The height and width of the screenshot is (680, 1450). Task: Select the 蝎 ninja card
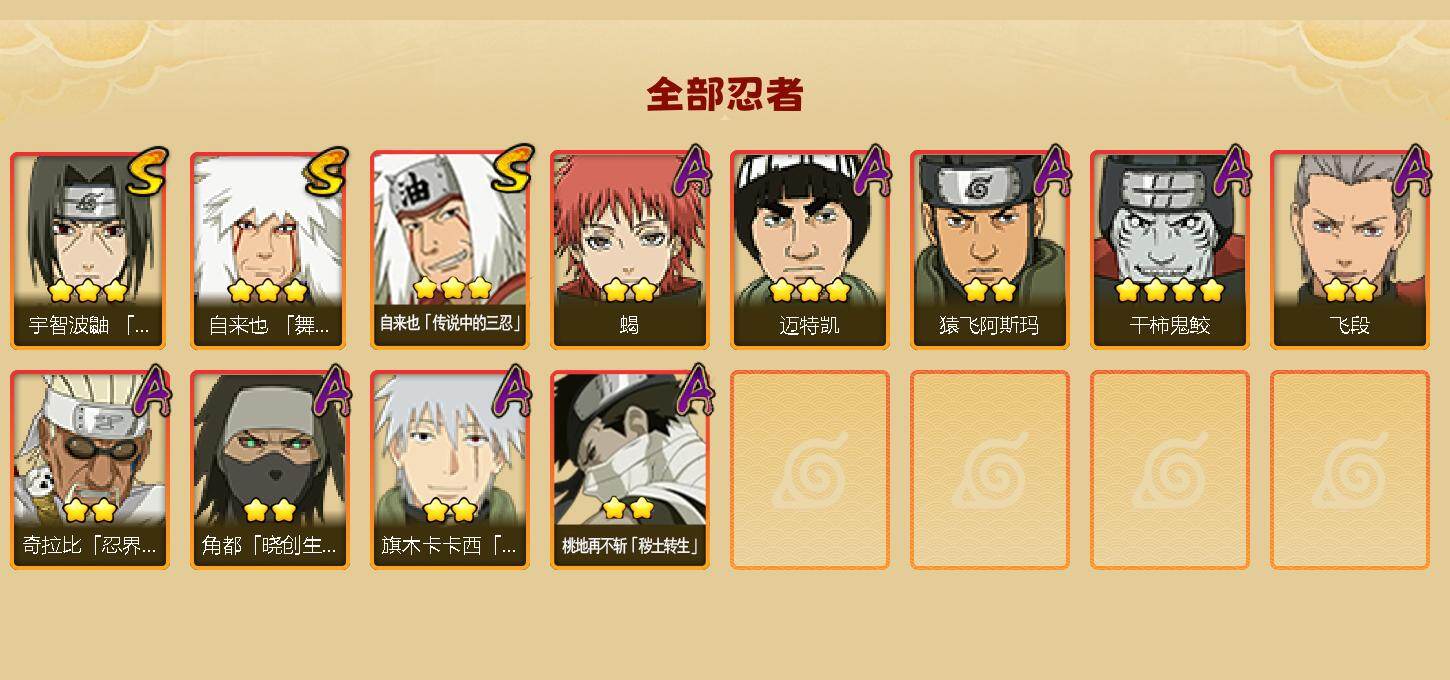[630, 250]
